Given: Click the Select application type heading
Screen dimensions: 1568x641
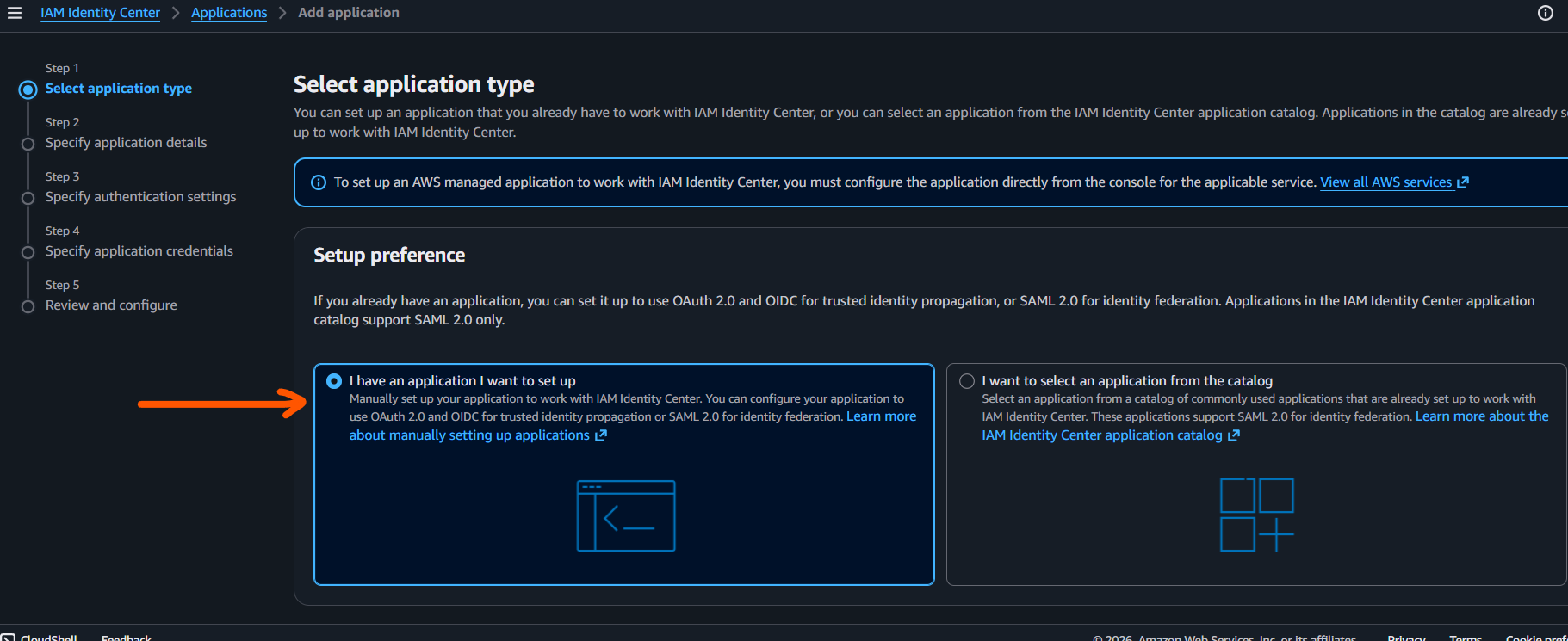Looking at the screenshot, I should [x=414, y=84].
